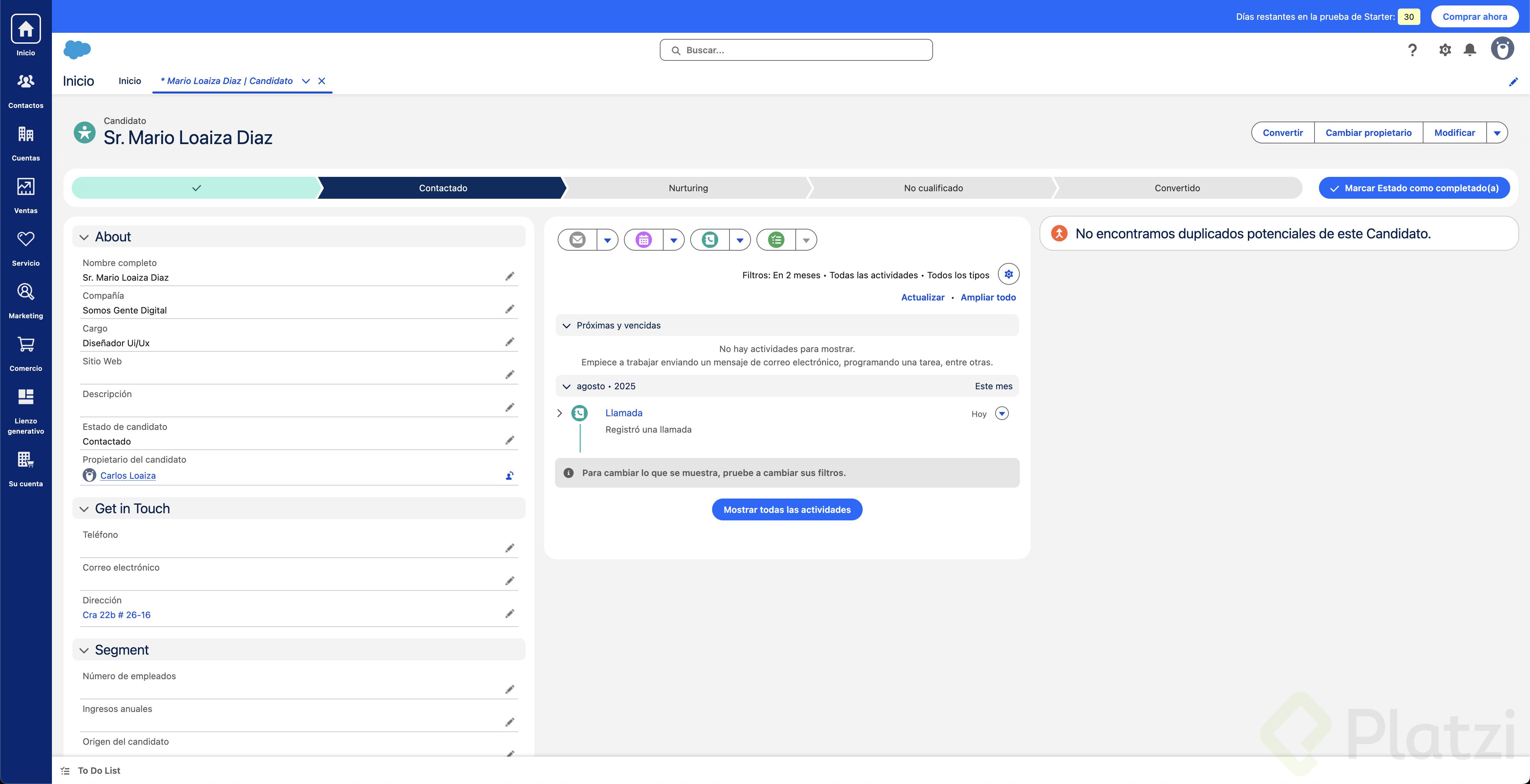Collapse the About section
Viewport: 1530px width, 784px height.
tap(84, 237)
